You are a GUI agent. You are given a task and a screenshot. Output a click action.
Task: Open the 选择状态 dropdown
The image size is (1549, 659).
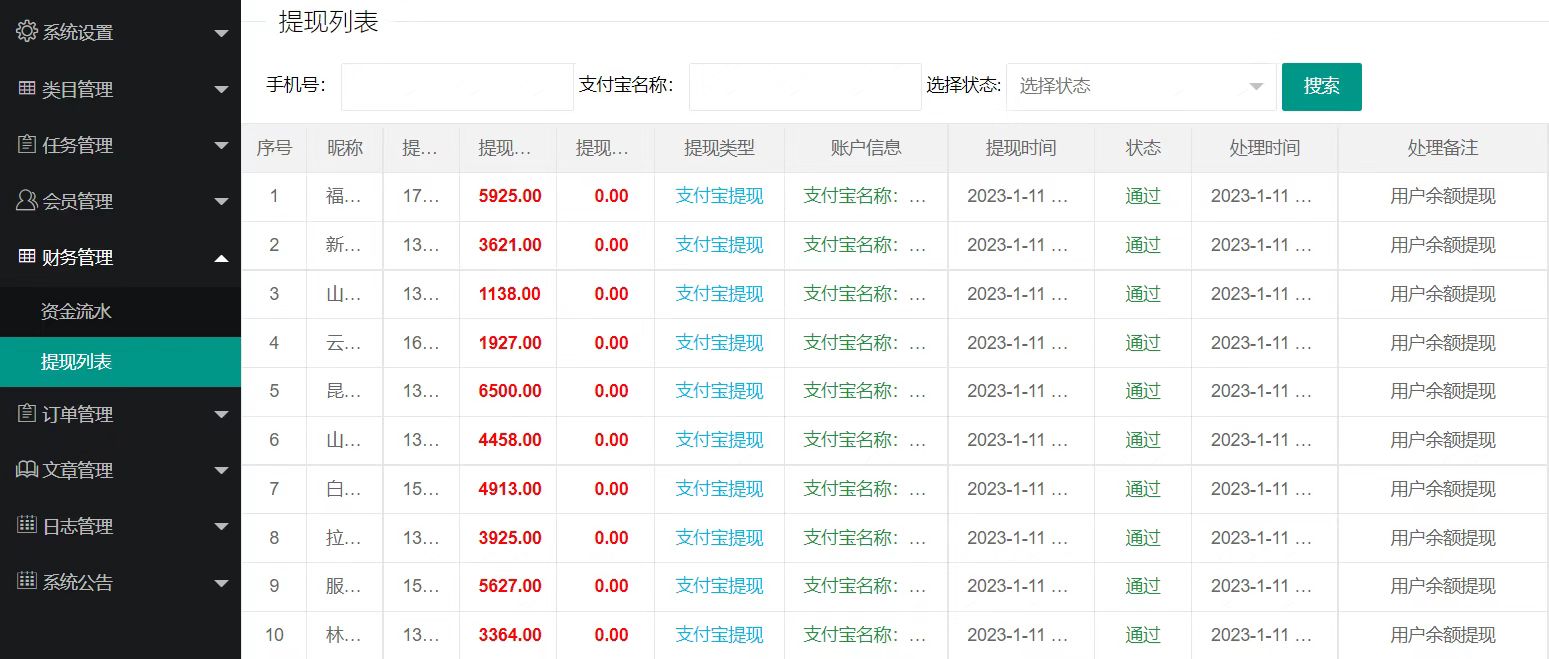tap(1140, 86)
